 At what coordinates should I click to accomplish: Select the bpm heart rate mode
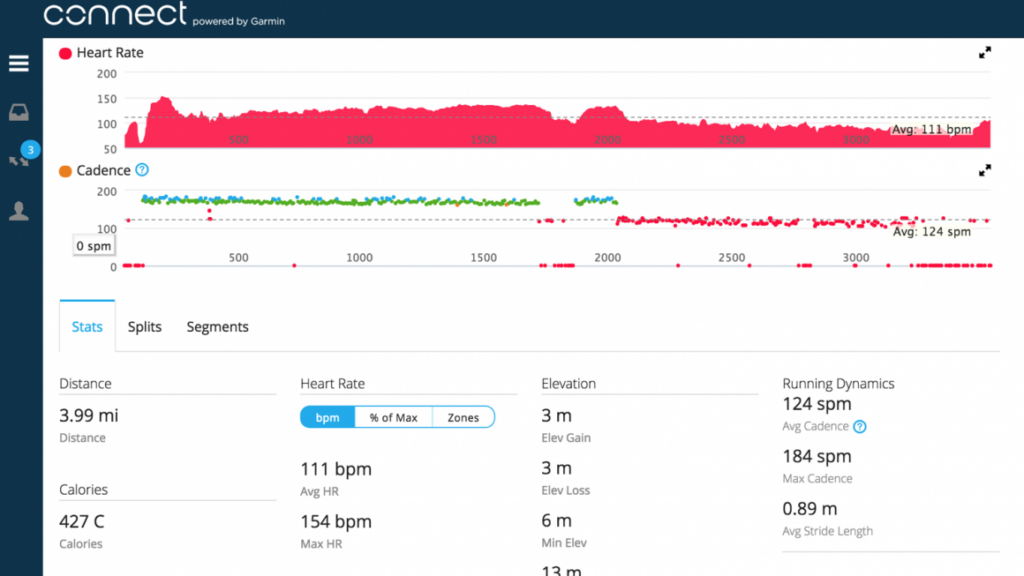(327, 417)
